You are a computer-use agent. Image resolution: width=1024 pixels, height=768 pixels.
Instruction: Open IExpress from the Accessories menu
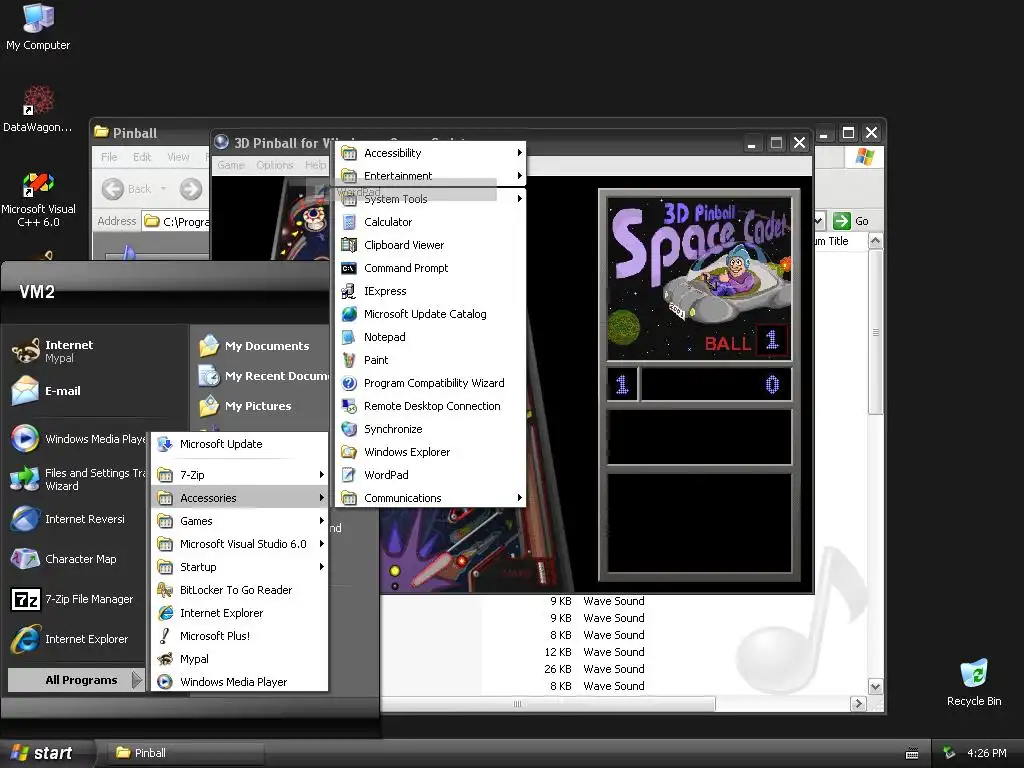431,291
